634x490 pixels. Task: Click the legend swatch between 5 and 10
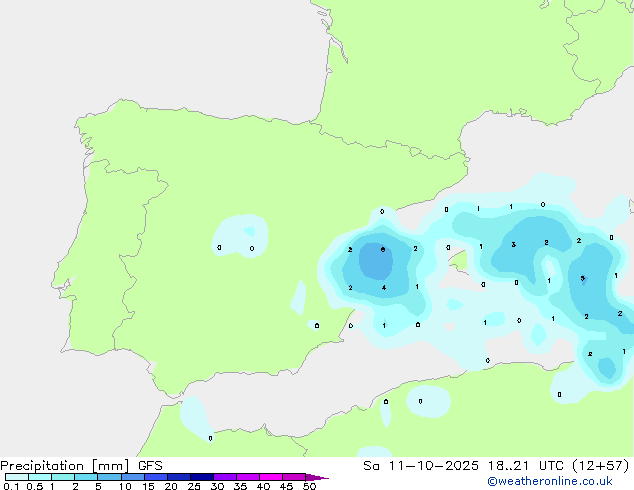(110, 477)
